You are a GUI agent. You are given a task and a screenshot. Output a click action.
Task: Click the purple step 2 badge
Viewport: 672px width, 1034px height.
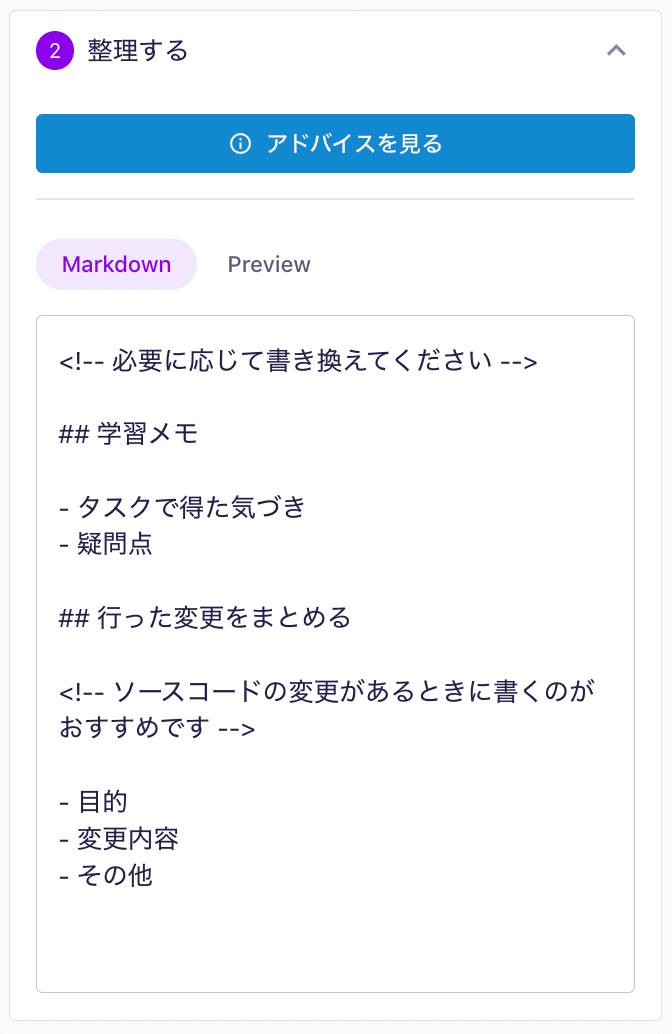[55, 51]
